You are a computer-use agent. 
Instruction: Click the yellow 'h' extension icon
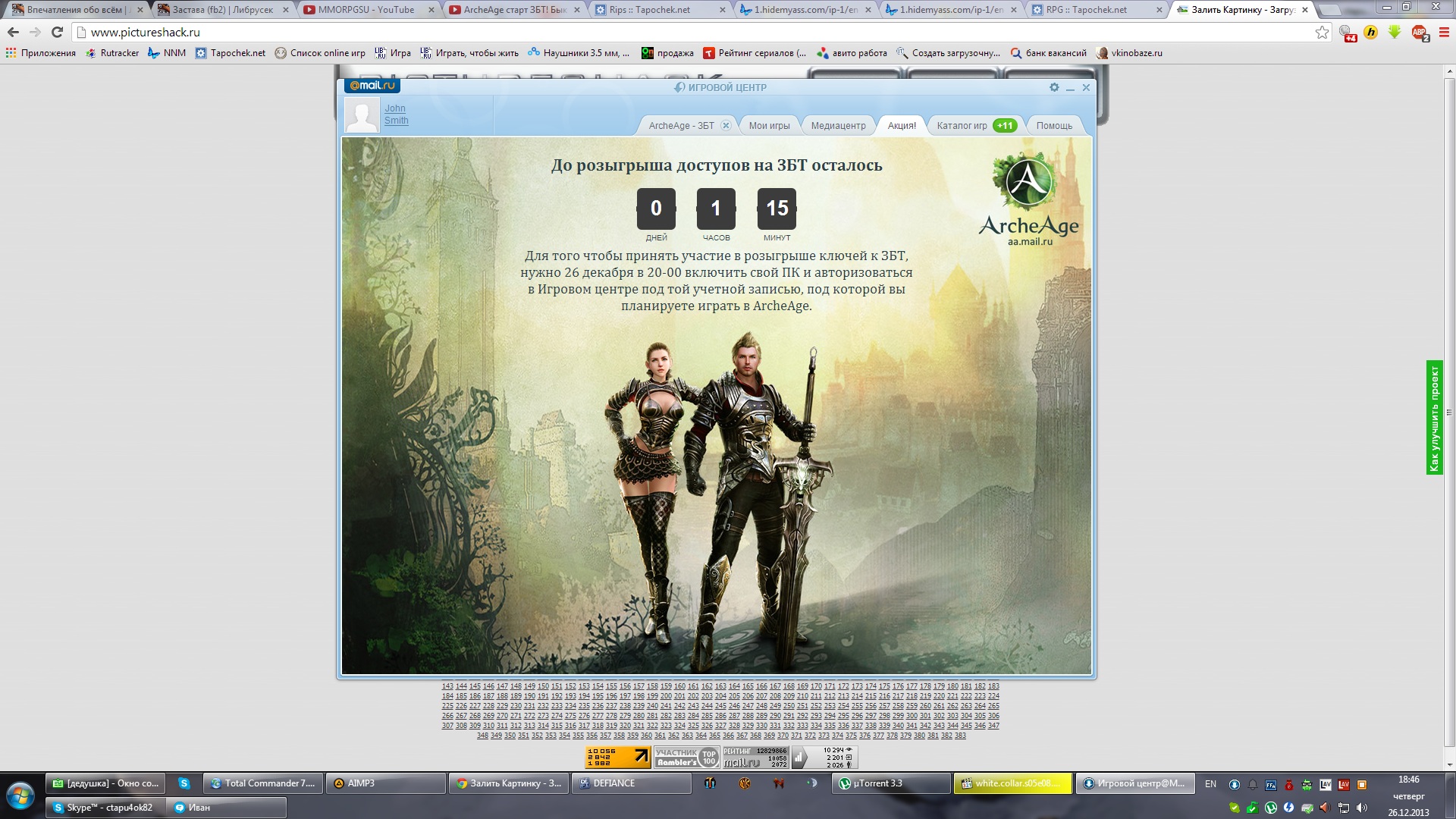pos(1370,32)
